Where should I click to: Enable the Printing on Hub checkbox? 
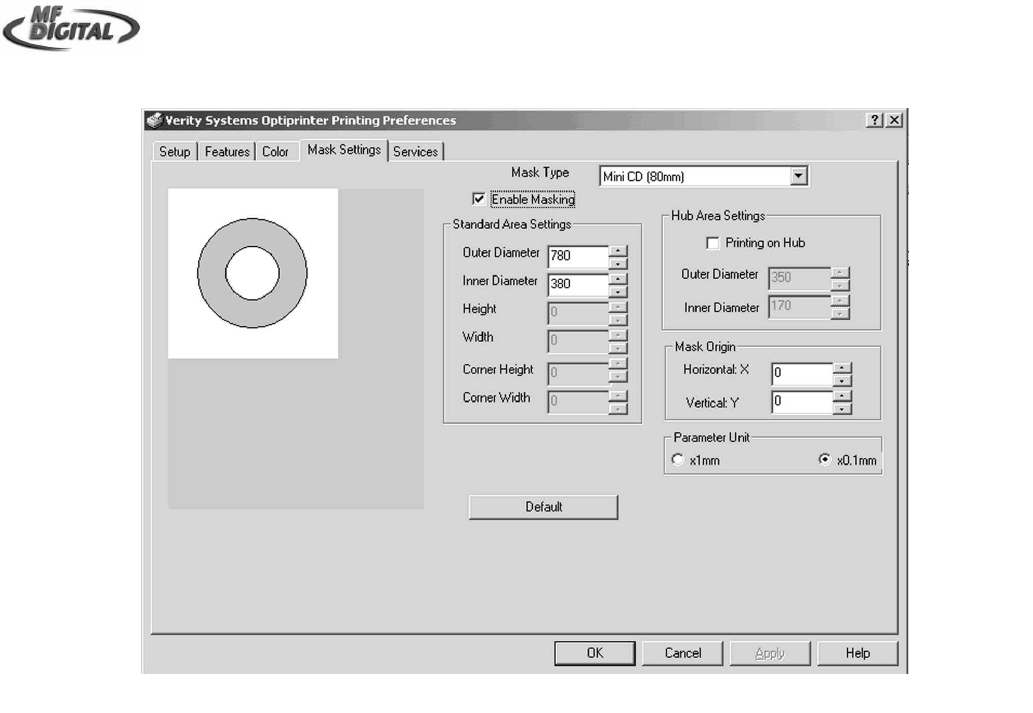point(712,243)
